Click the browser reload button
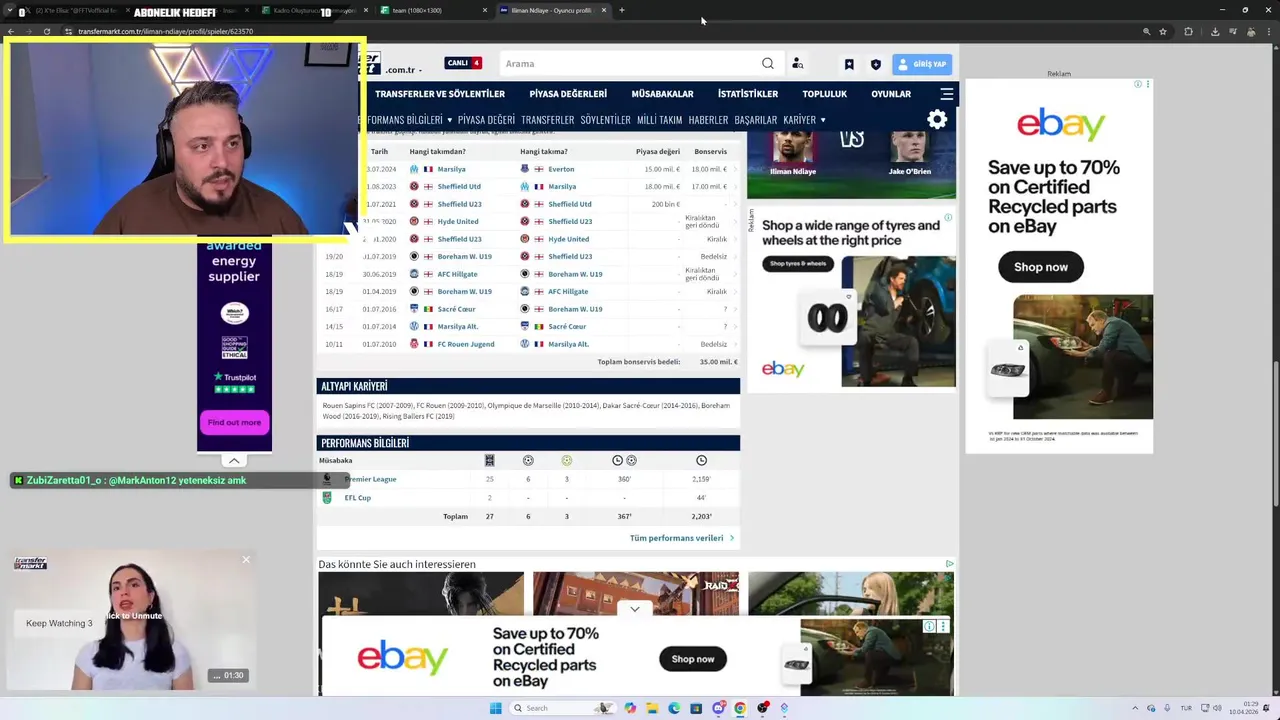1280x720 pixels. pos(46,31)
